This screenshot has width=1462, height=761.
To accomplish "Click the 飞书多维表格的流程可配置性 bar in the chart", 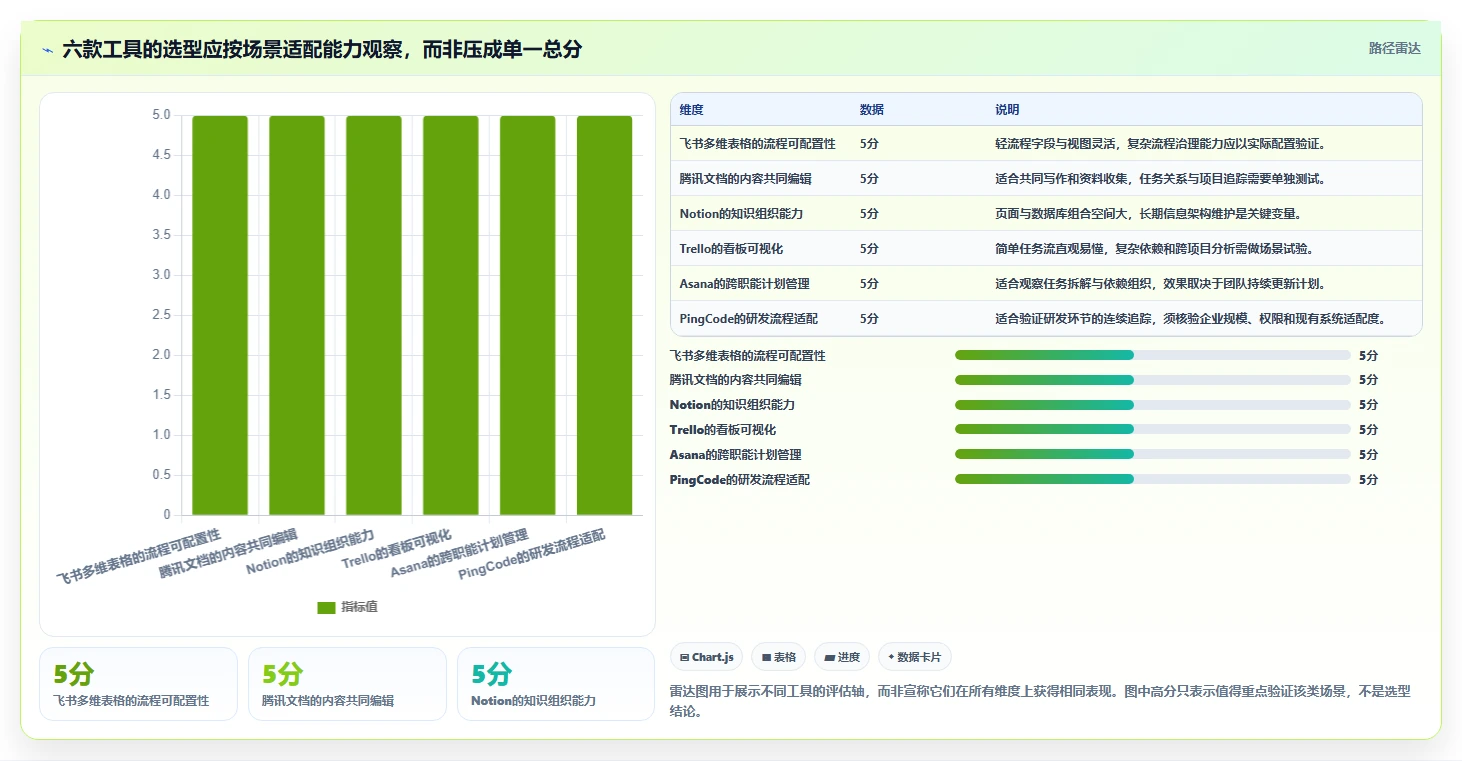I will pyautogui.click(x=220, y=315).
